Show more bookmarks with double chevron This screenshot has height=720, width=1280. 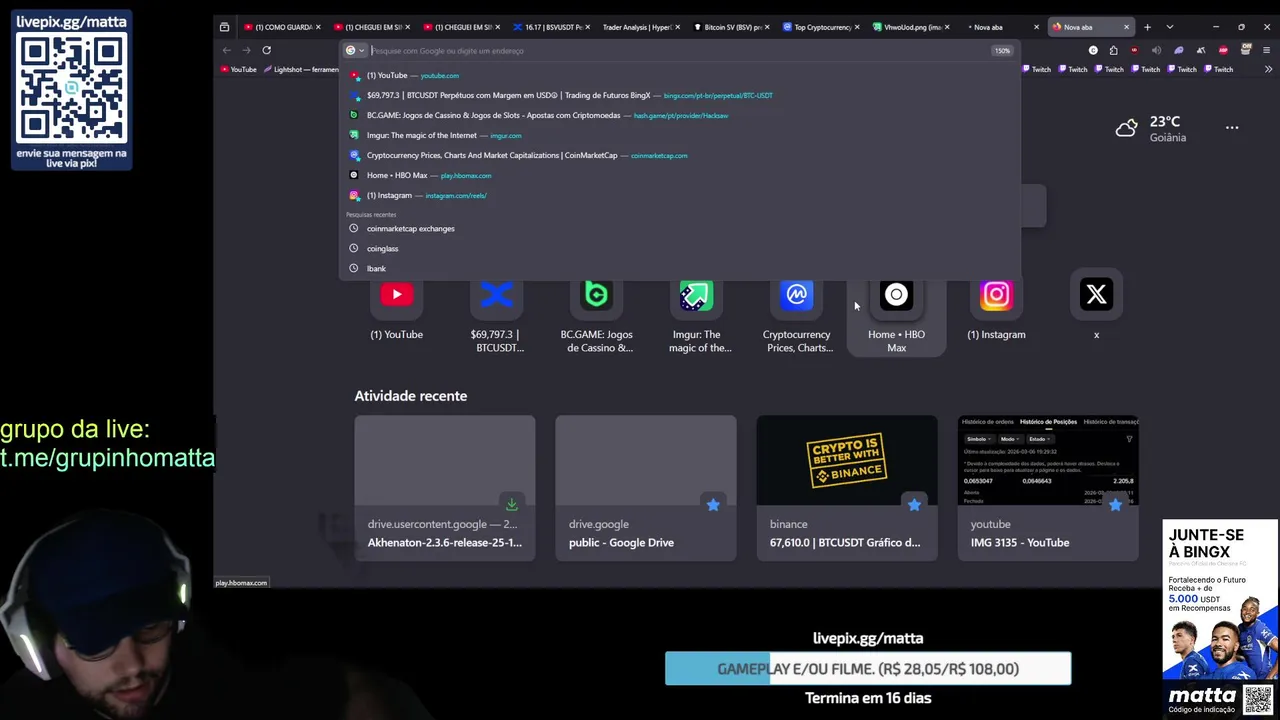pyautogui.click(x=1268, y=69)
